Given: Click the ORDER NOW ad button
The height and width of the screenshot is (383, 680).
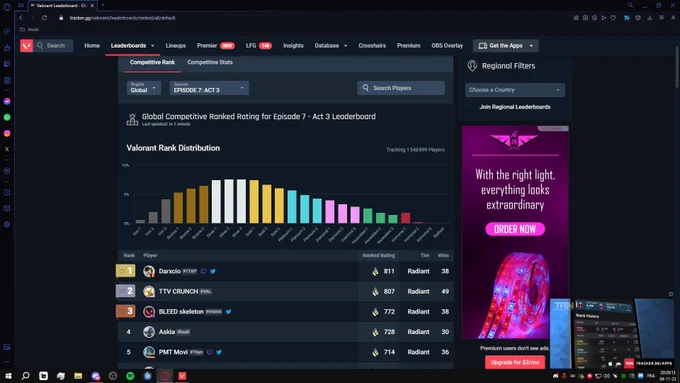Looking at the screenshot, I should [515, 229].
